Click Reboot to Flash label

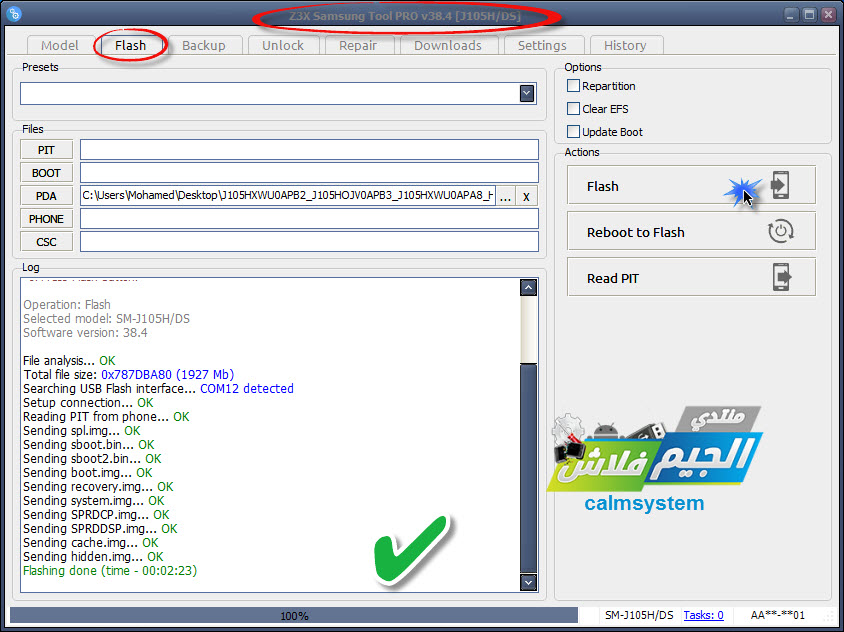tap(636, 233)
